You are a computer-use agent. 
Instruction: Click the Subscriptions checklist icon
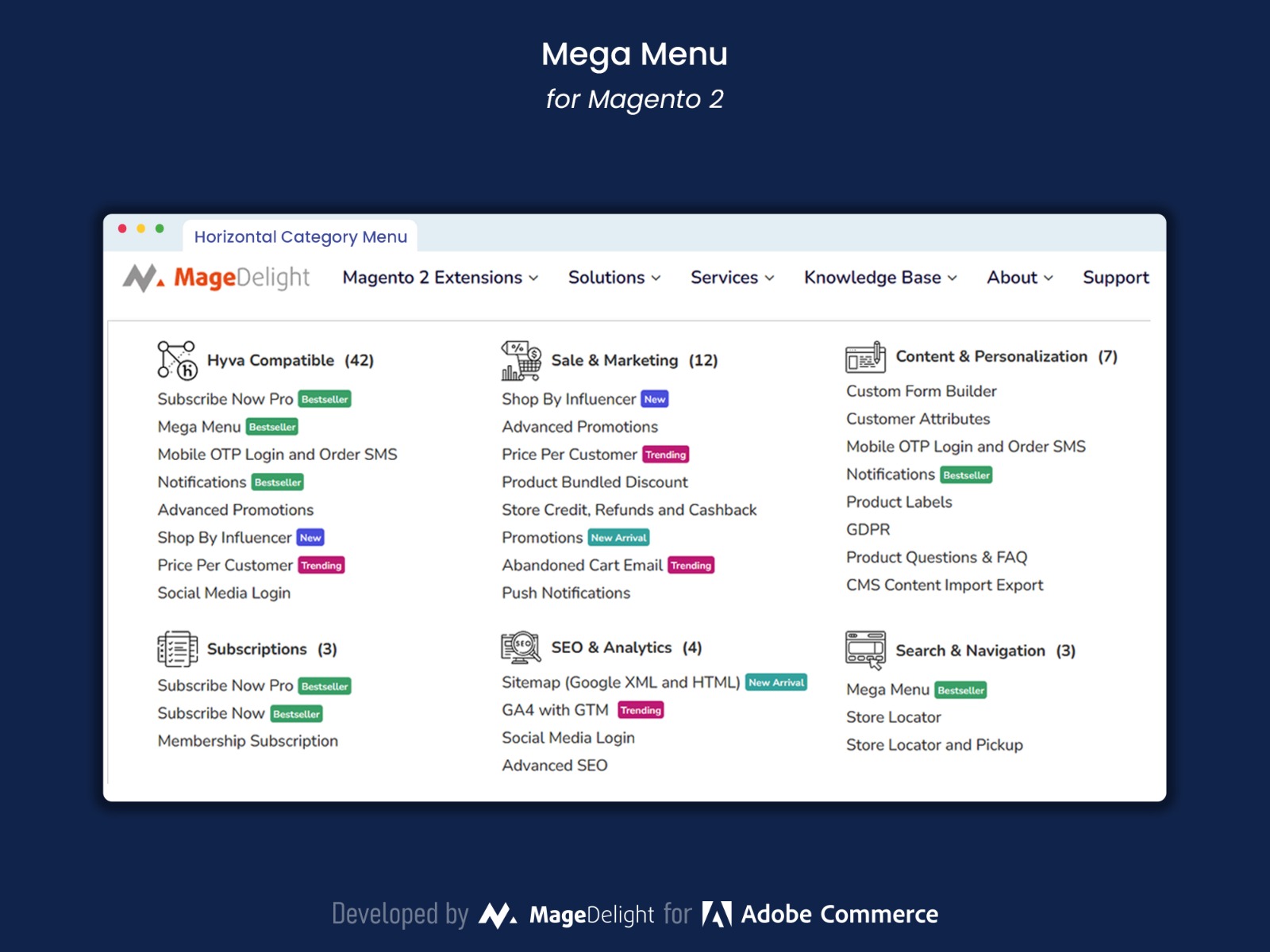[x=177, y=649]
